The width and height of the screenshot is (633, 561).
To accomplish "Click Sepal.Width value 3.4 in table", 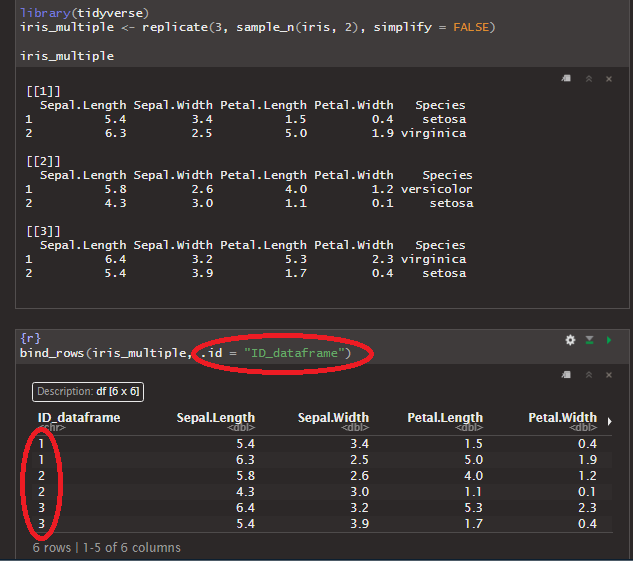I will click(359, 444).
